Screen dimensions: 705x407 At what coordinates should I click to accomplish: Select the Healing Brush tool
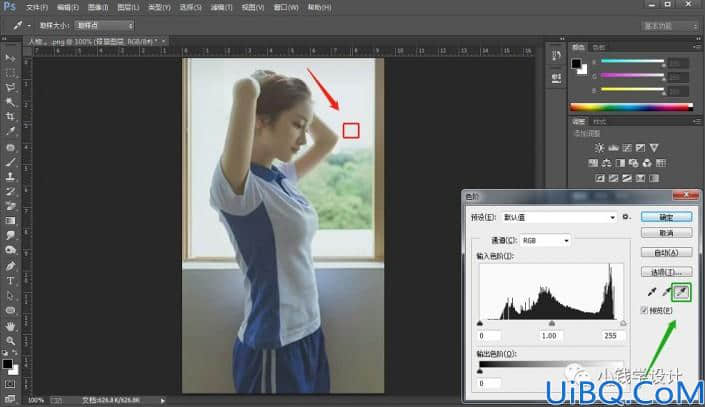coord(10,148)
